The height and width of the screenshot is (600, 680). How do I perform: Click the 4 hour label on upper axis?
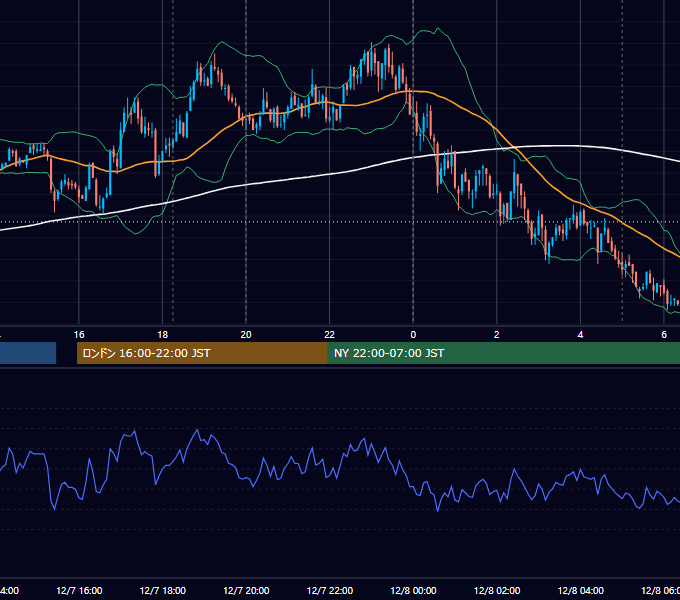click(580, 335)
